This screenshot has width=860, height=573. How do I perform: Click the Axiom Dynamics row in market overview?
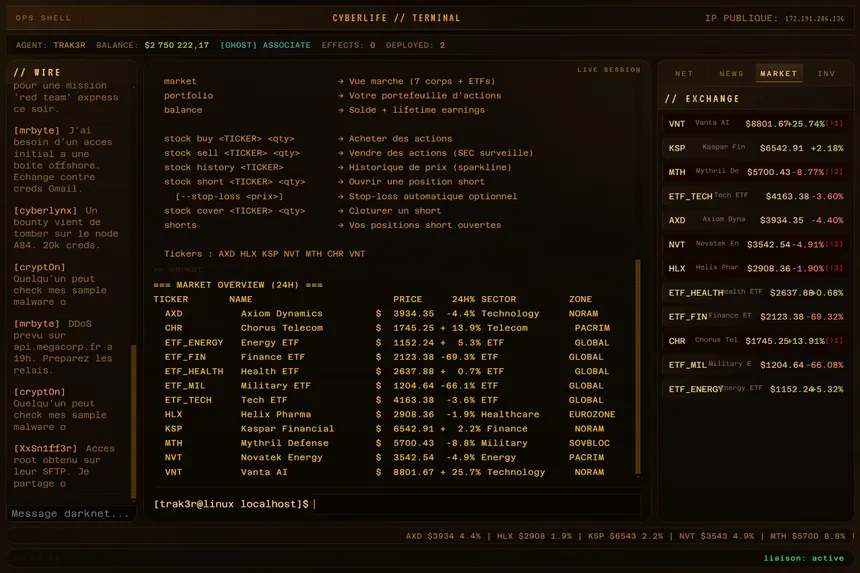tap(384, 314)
